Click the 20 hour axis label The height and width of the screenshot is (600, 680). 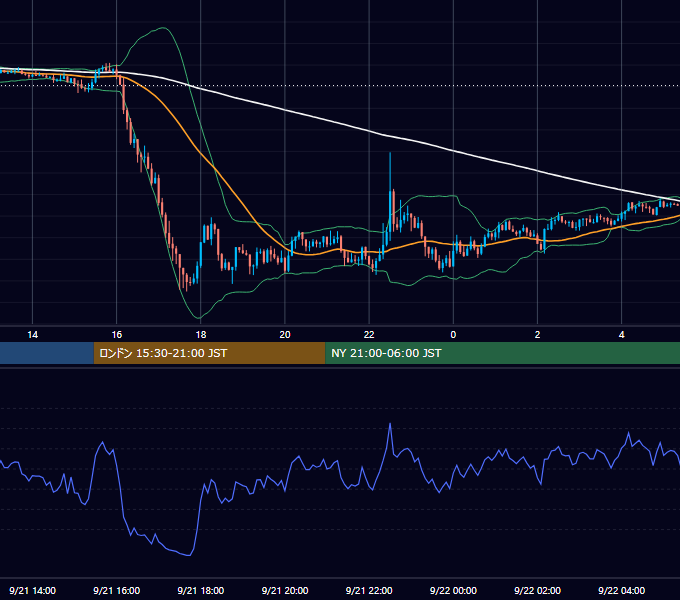point(285,335)
